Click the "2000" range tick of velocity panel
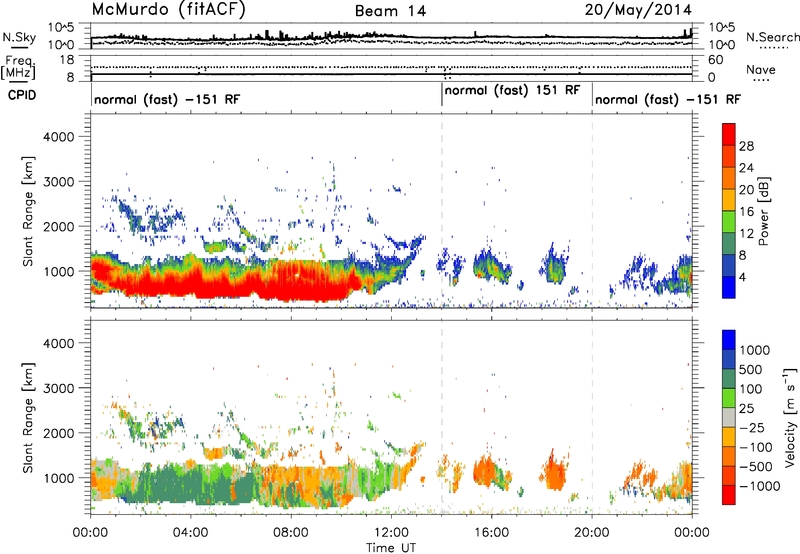800x554 pixels. (59, 433)
